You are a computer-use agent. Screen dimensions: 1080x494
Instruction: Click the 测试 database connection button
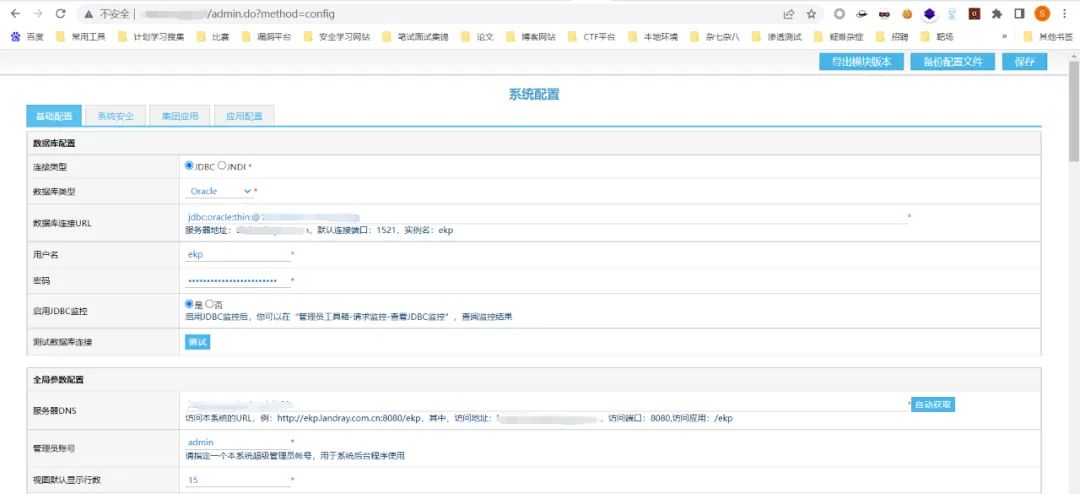click(x=198, y=342)
